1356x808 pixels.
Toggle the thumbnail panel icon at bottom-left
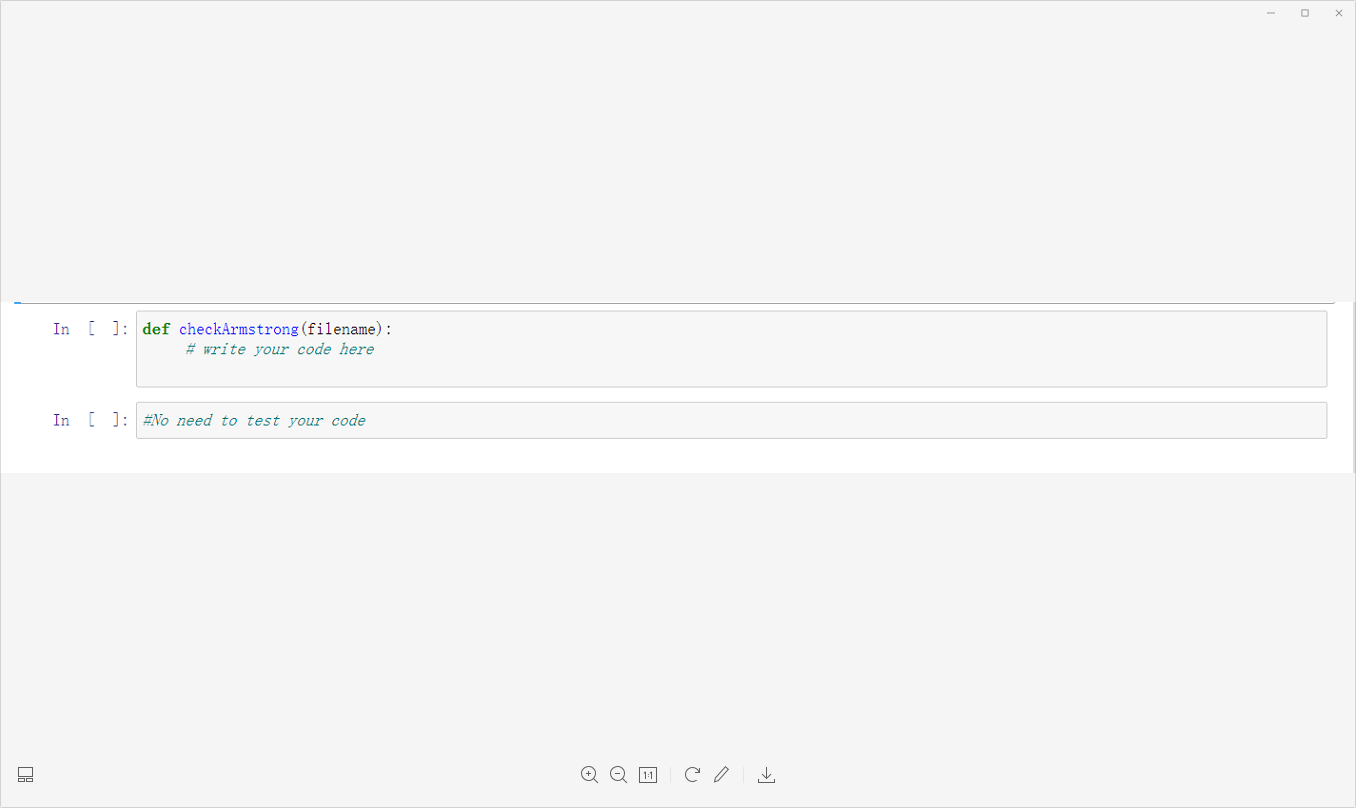(x=26, y=775)
